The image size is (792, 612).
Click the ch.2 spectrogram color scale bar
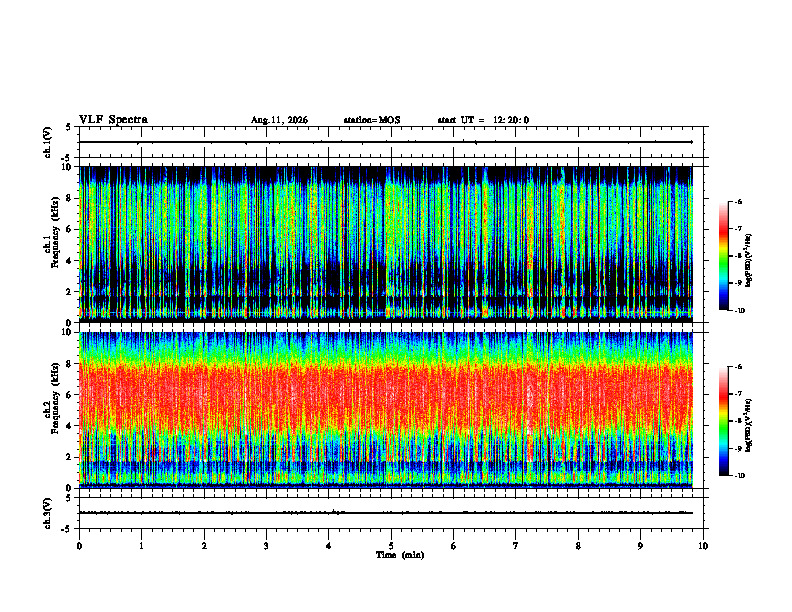(723, 421)
